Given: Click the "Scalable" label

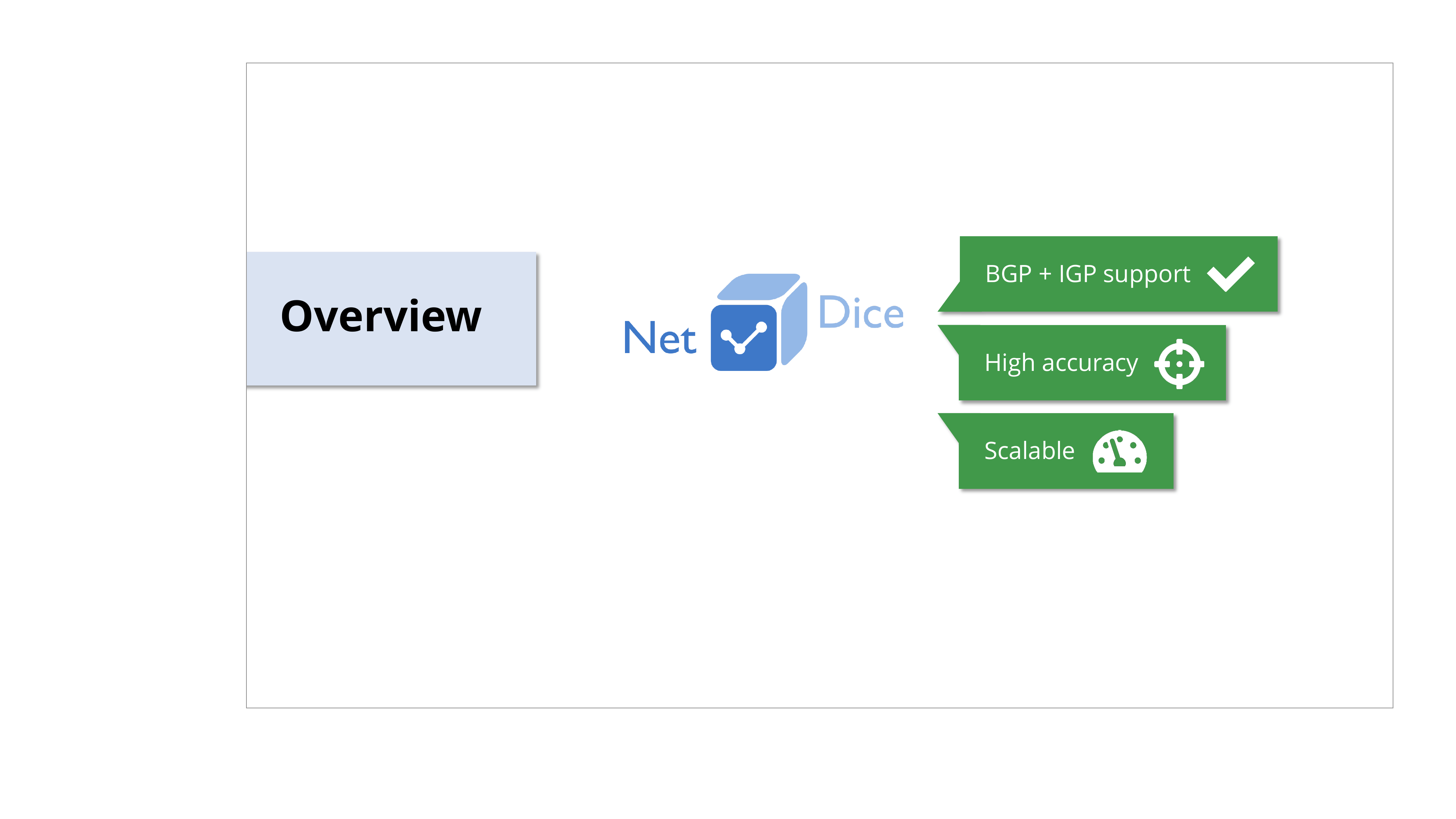Looking at the screenshot, I should 1029,451.
